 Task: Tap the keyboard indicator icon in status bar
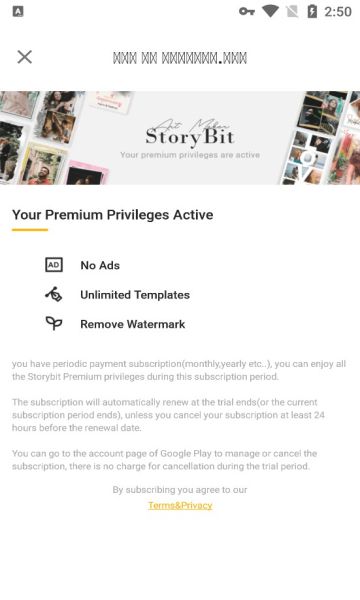click(18, 11)
